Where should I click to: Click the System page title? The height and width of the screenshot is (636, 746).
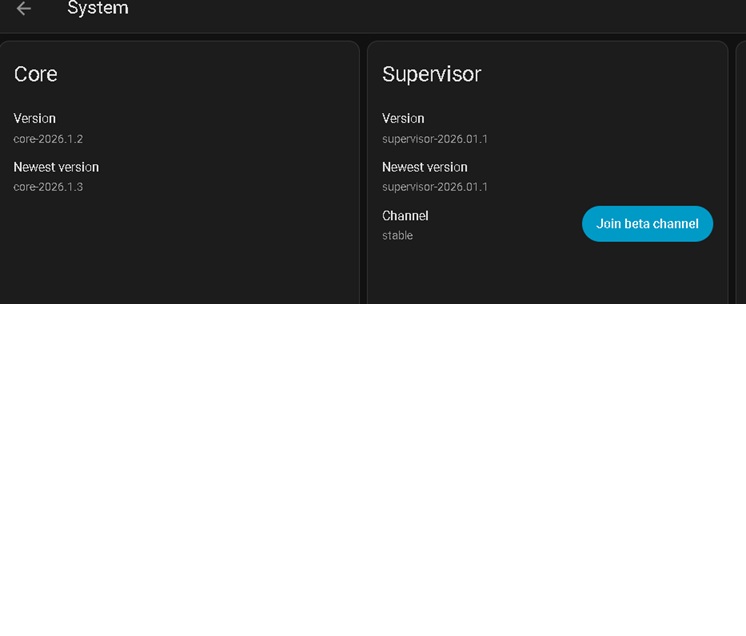(97, 9)
